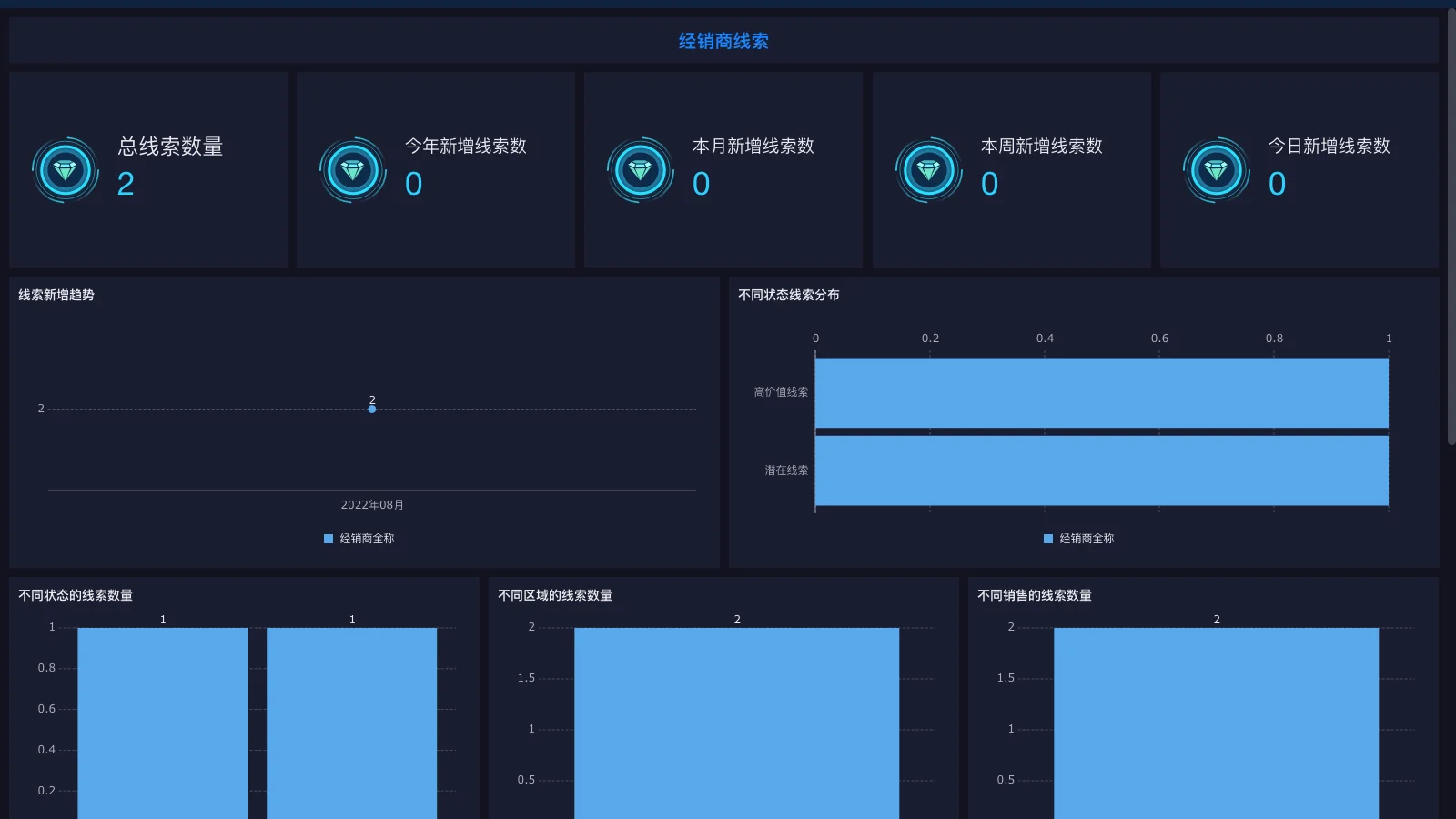Click the second bar in 不同状态的线索数量 chart

coord(351,719)
